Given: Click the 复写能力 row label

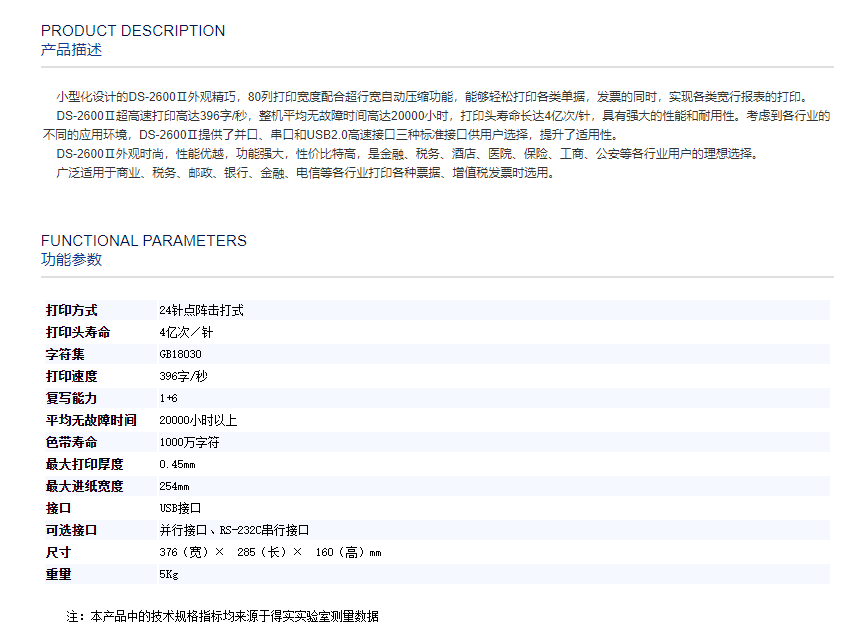Looking at the screenshot, I should click(71, 398).
